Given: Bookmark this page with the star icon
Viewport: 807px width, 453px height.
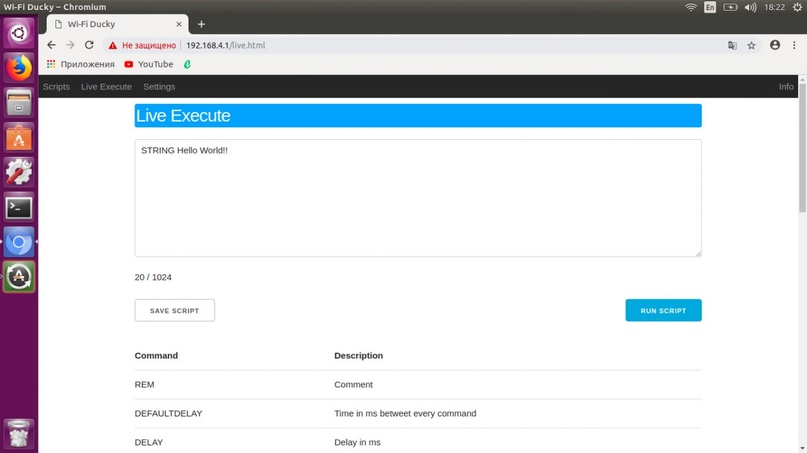Looking at the screenshot, I should 751,45.
